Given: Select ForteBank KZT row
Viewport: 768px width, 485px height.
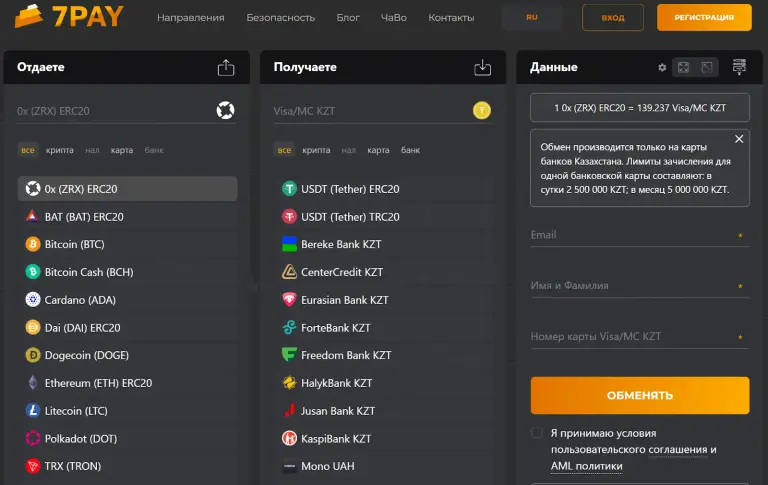Looking at the screenshot, I should pos(383,327).
